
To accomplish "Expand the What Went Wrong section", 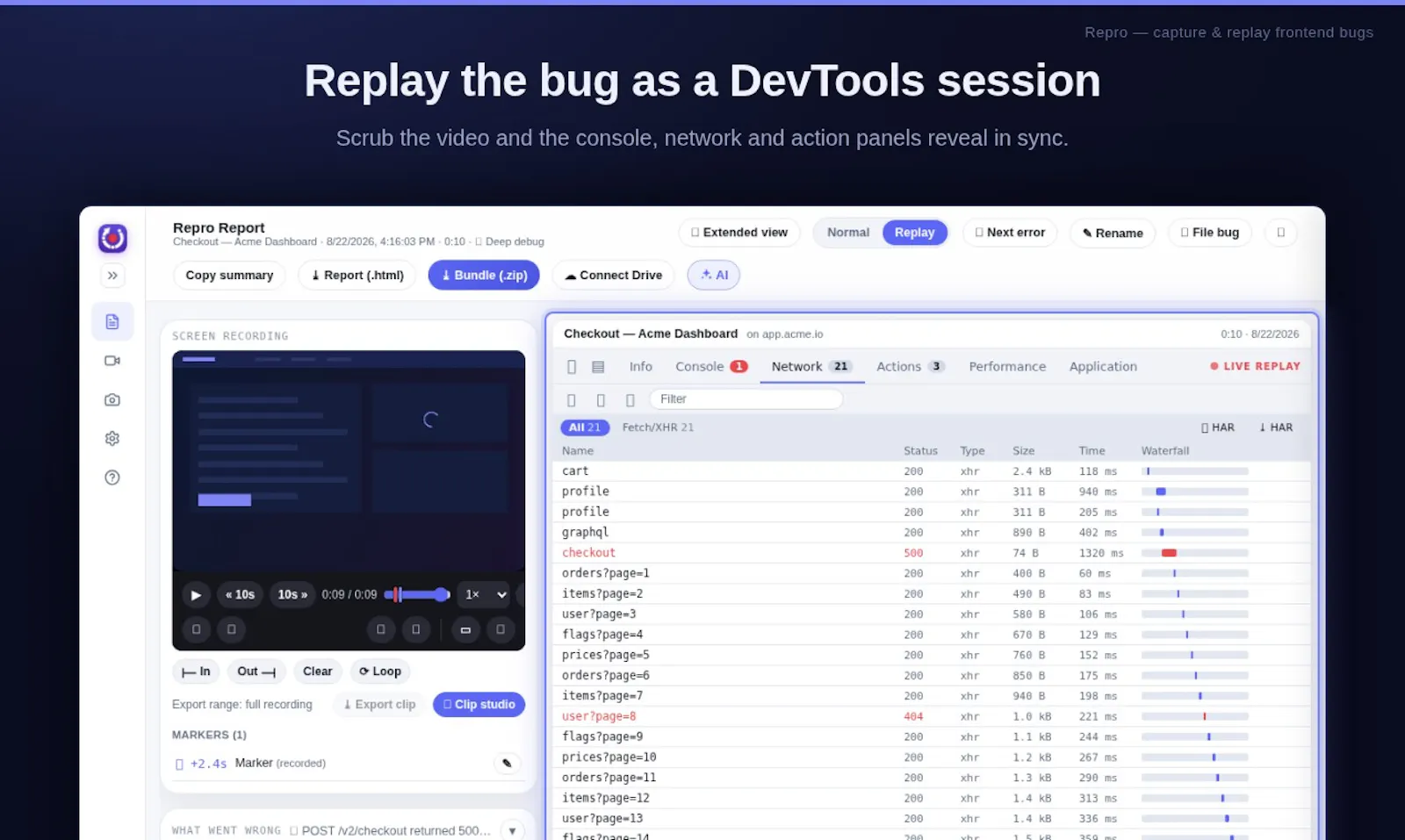I will [512, 830].
